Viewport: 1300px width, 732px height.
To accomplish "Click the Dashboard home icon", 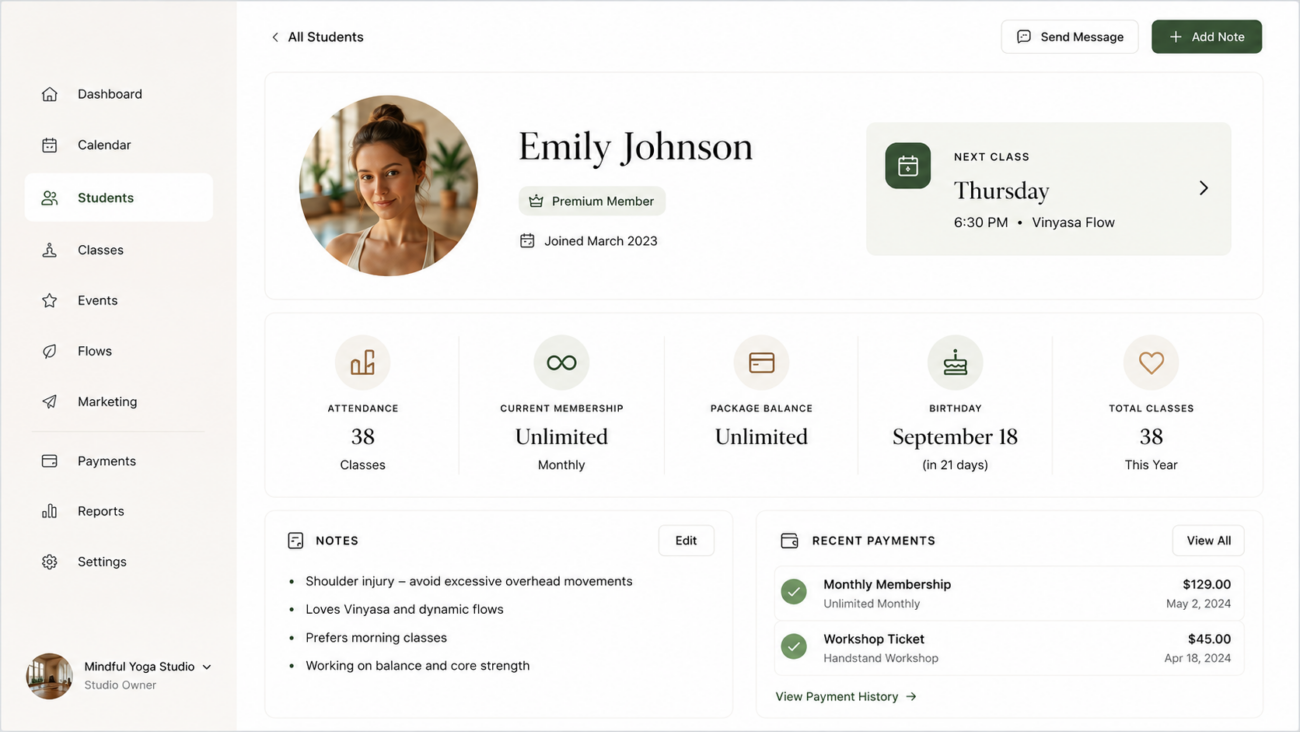I will (49, 94).
